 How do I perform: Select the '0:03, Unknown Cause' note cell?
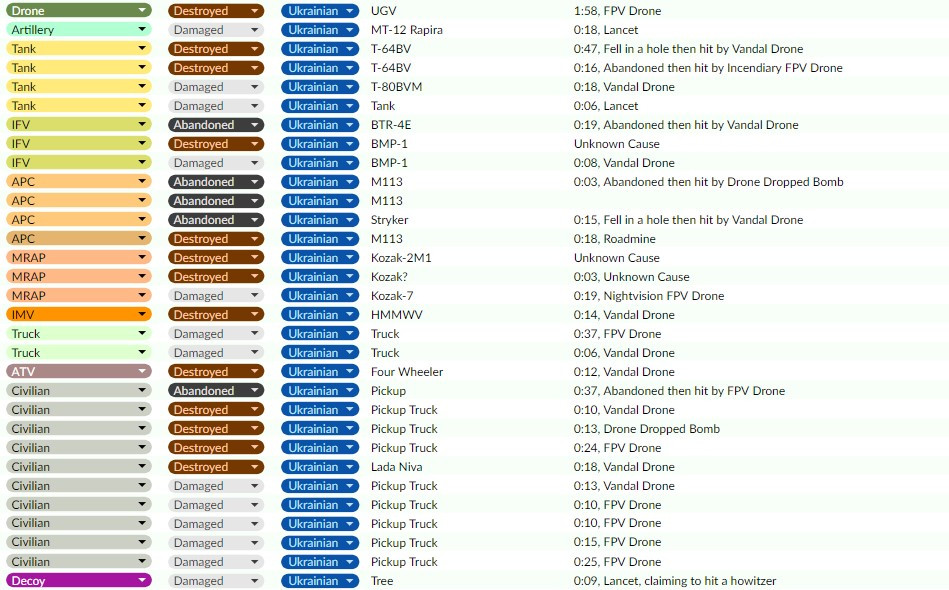pyautogui.click(x=631, y=277)
